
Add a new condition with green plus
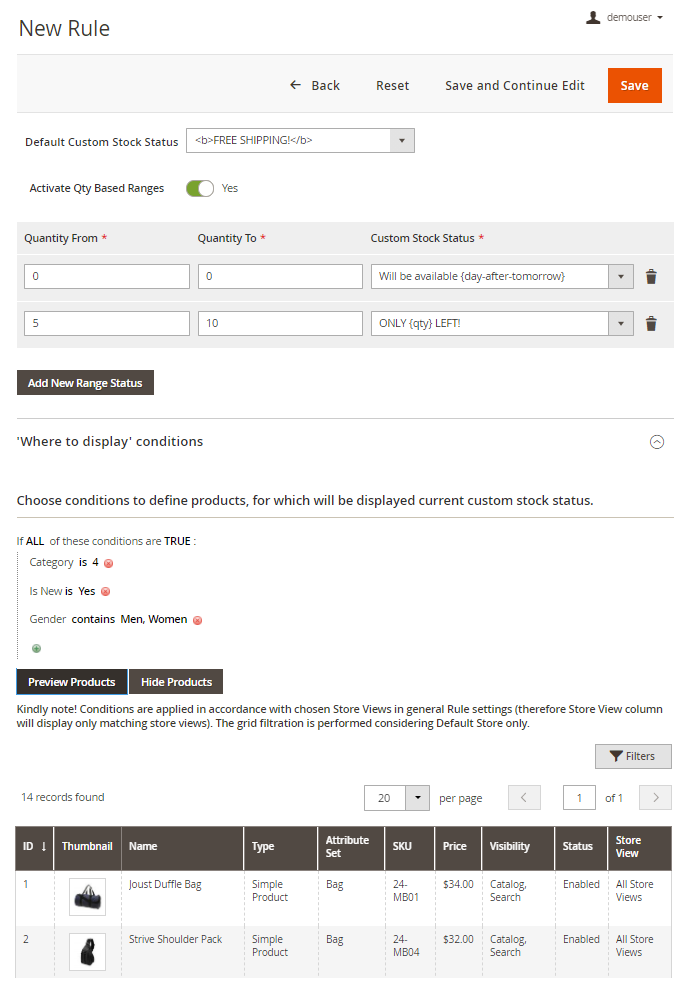36,648
